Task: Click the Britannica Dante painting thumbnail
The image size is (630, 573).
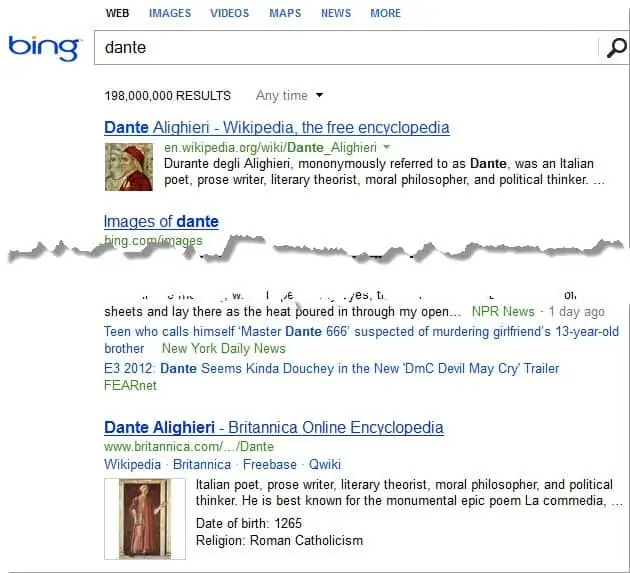Action: (x=145, y=518)
